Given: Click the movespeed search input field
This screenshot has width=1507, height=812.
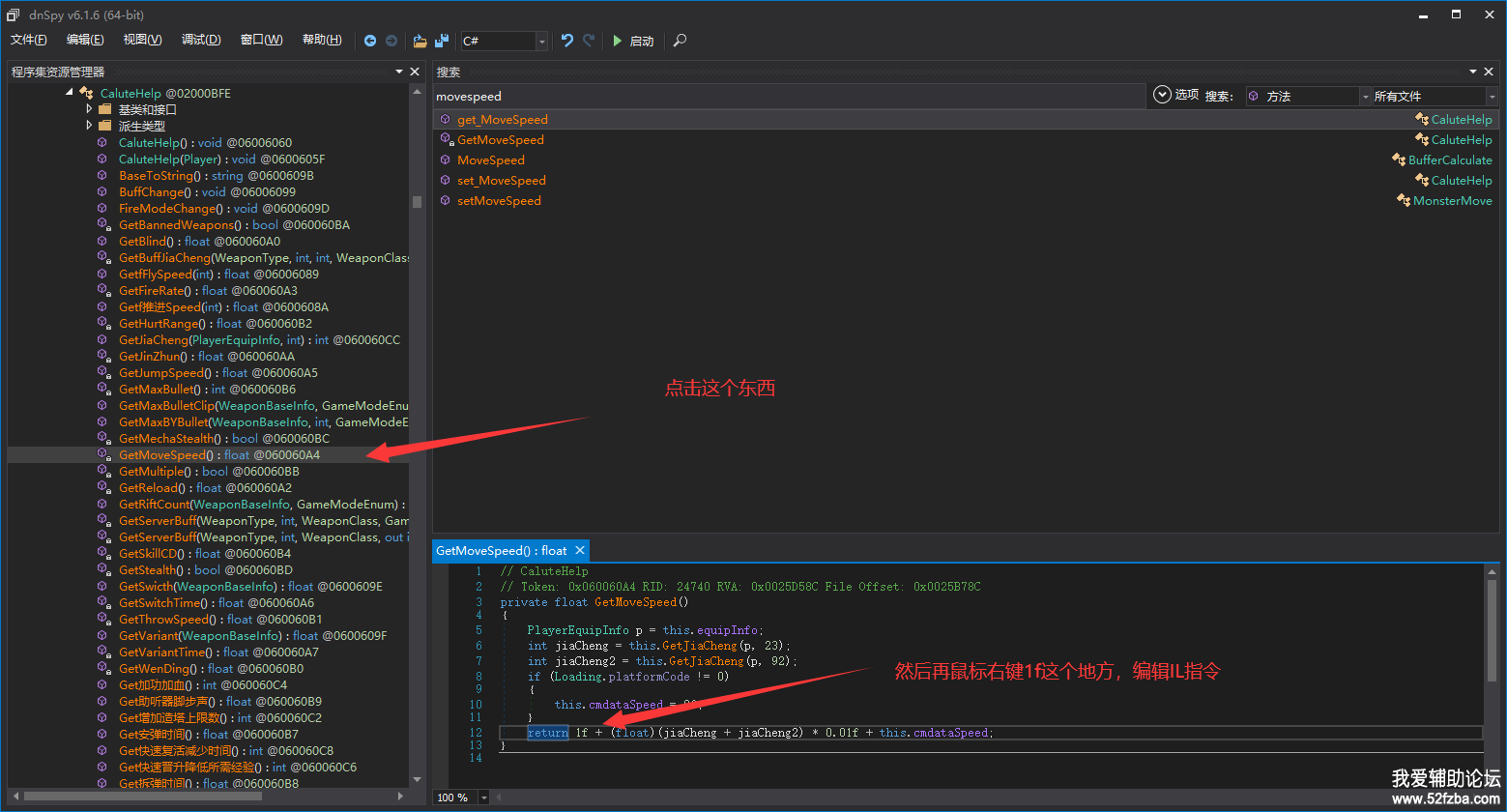Looking at the screenshot, I should pyautogui.click(x=790, y=96).
